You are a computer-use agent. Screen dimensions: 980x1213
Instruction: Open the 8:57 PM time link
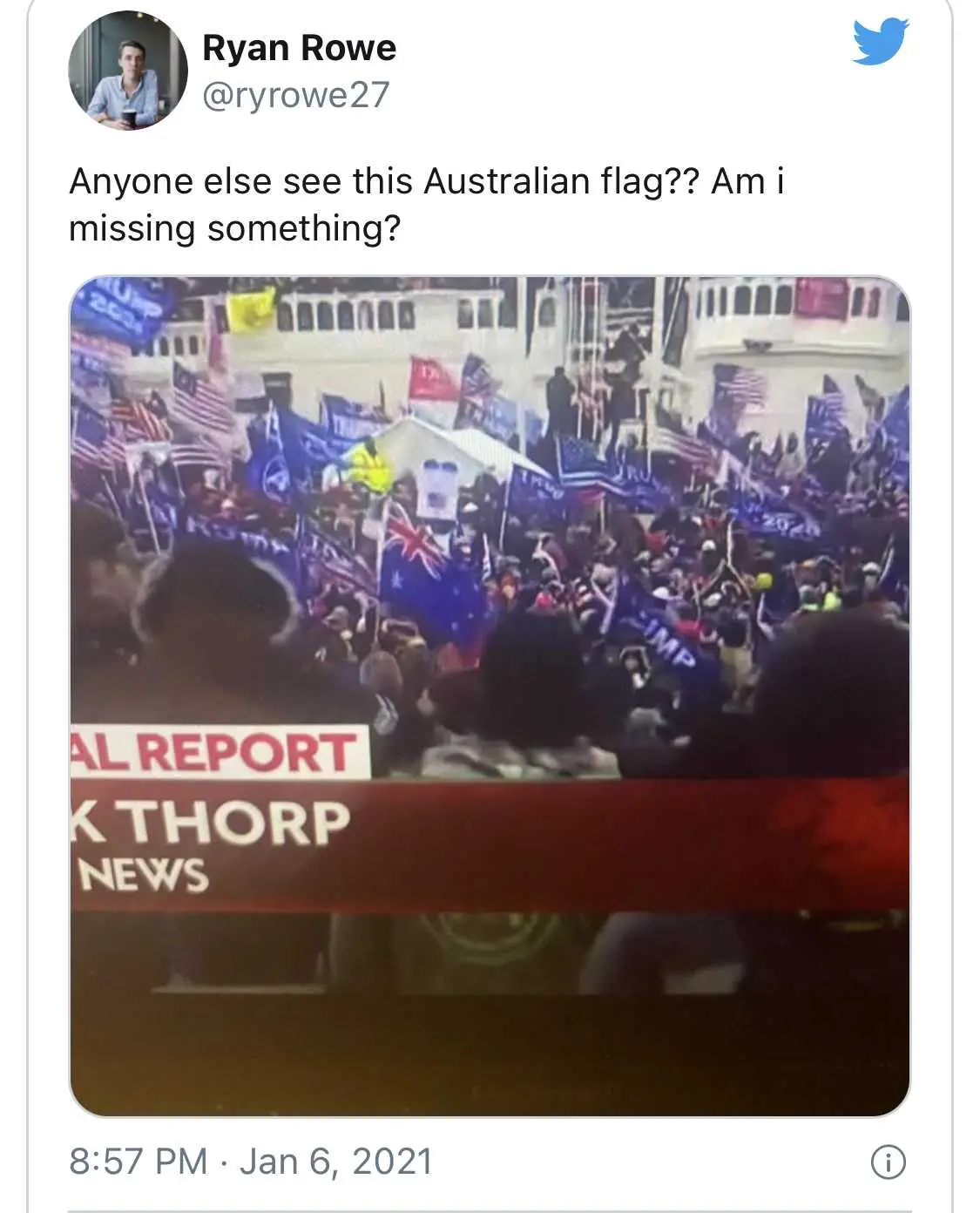coord(139,1162)
